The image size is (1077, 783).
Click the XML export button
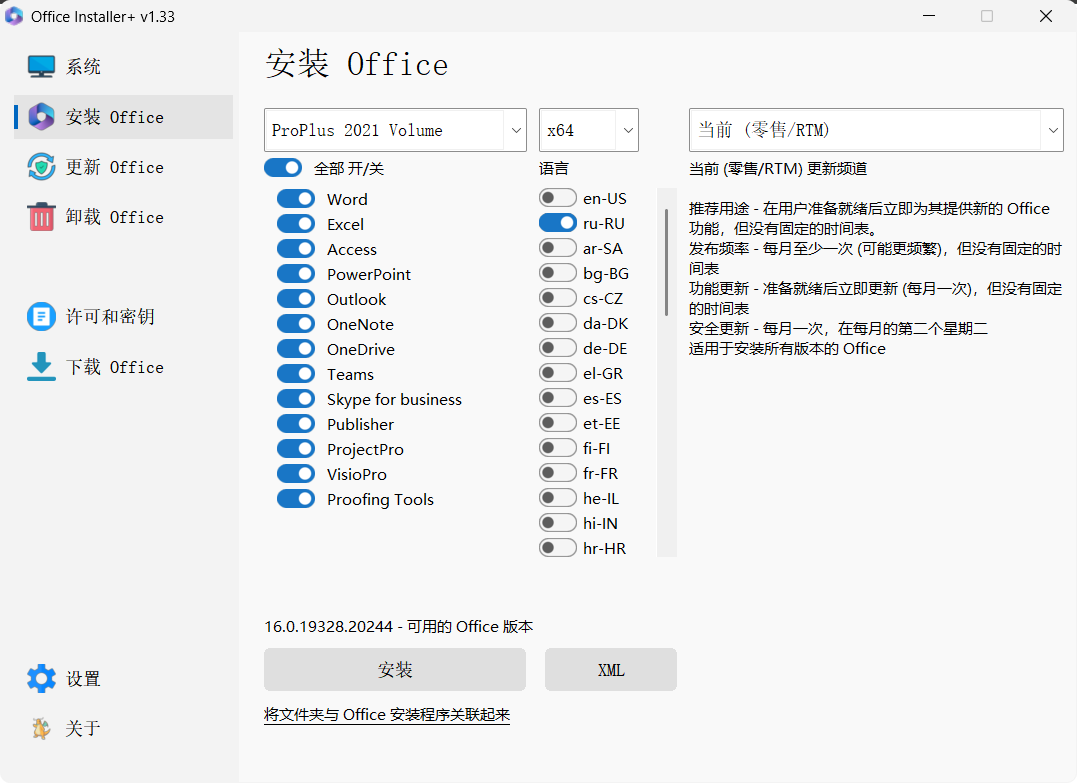610,669
